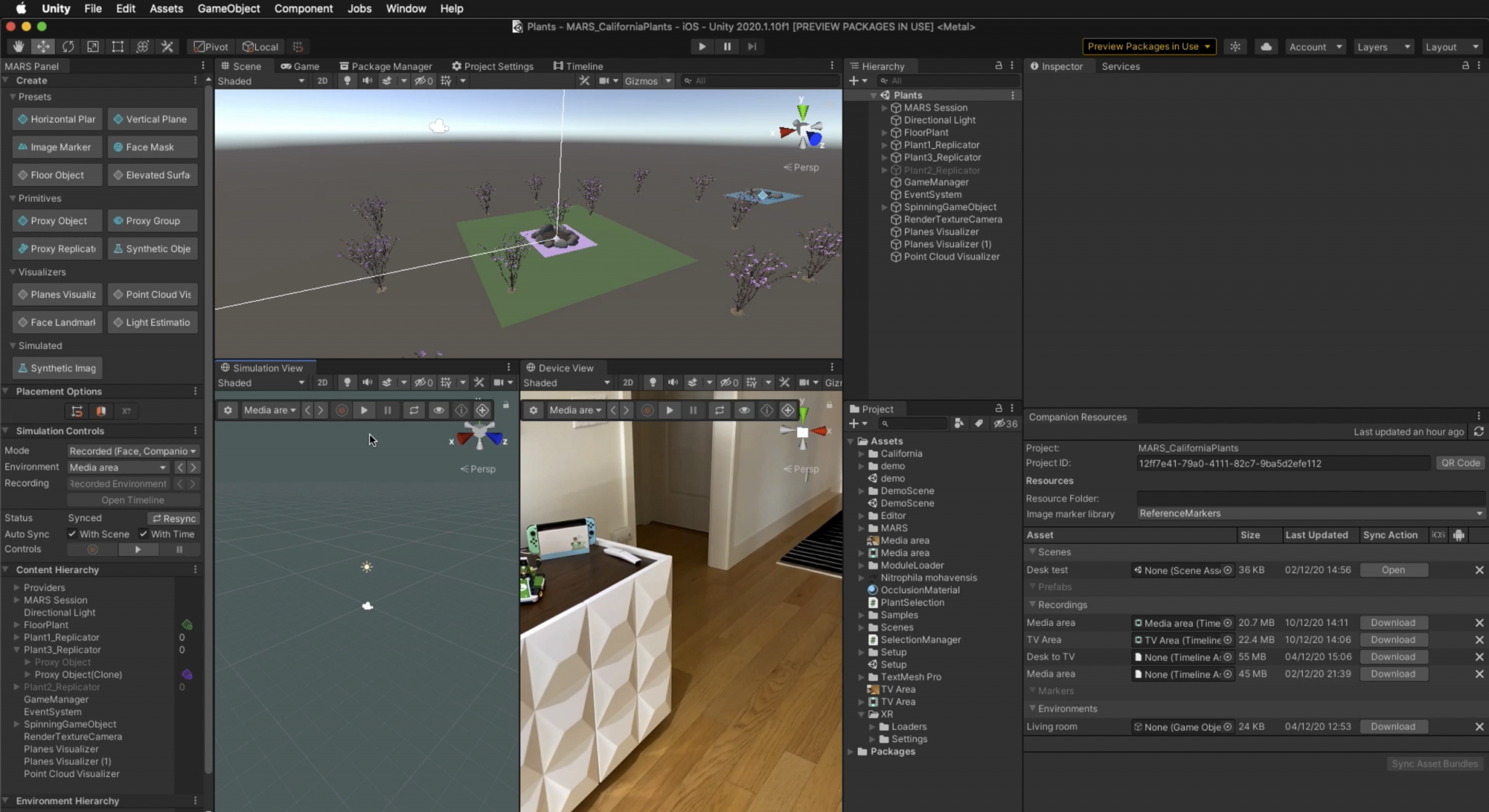Click Simulation View settings gear icon
Image resolution: width=1489 pixels, height=812 pixels.
pos(228,410)
